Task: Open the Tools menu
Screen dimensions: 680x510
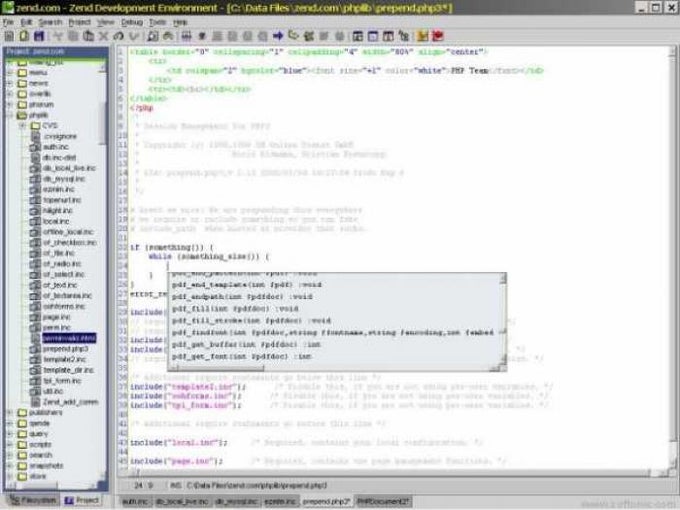Action: click(x=157, y=22)
